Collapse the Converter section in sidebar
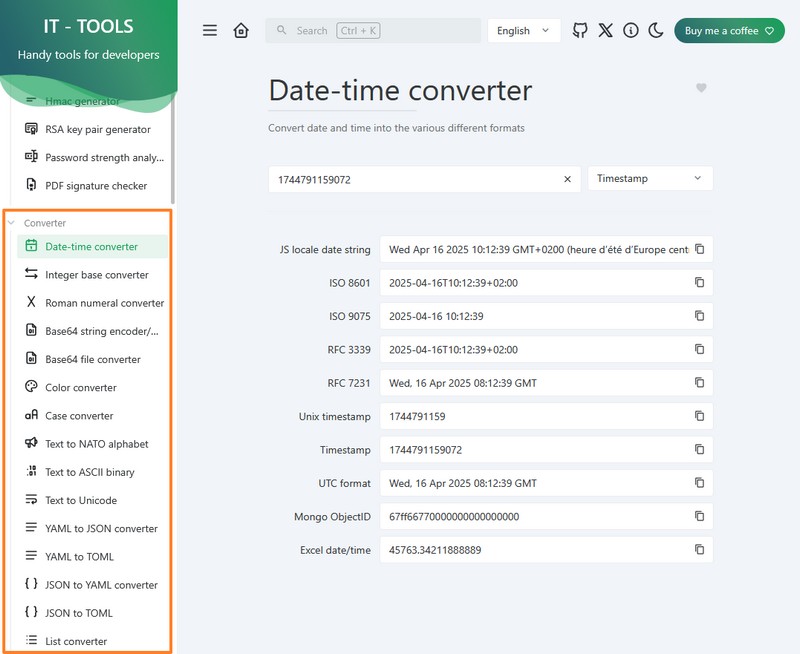 coord(44,223)
